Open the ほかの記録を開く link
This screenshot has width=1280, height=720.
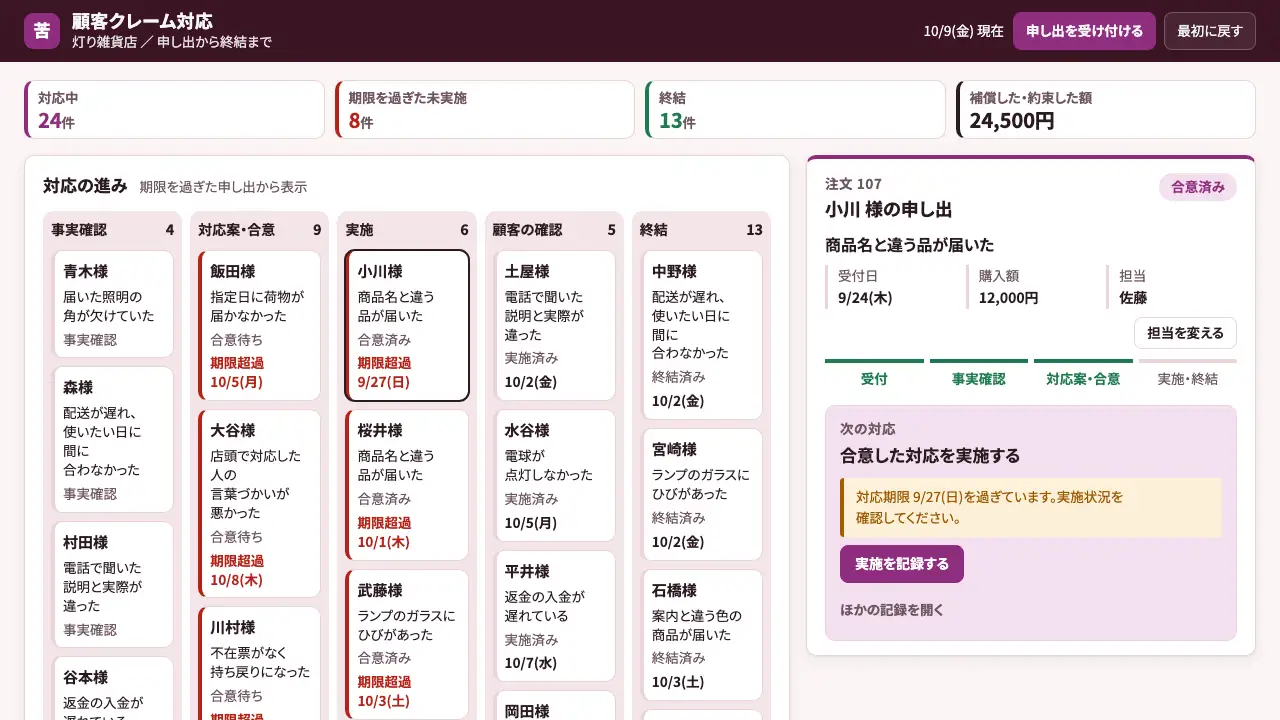click(x=892, y=610)
